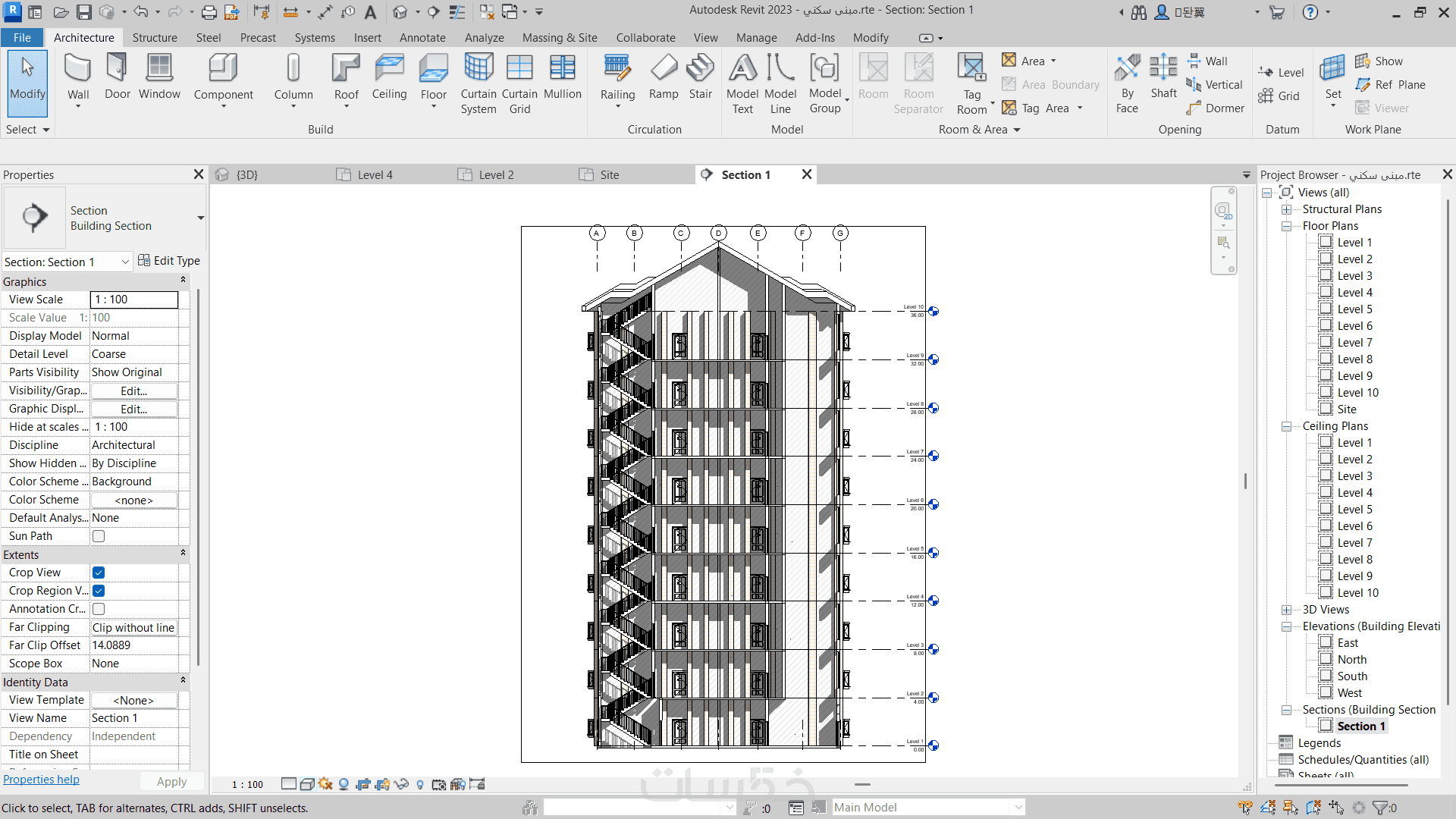1456x819 pixels.
Task: Uncheck the Crop View checkbox
Action: (99, 573)
